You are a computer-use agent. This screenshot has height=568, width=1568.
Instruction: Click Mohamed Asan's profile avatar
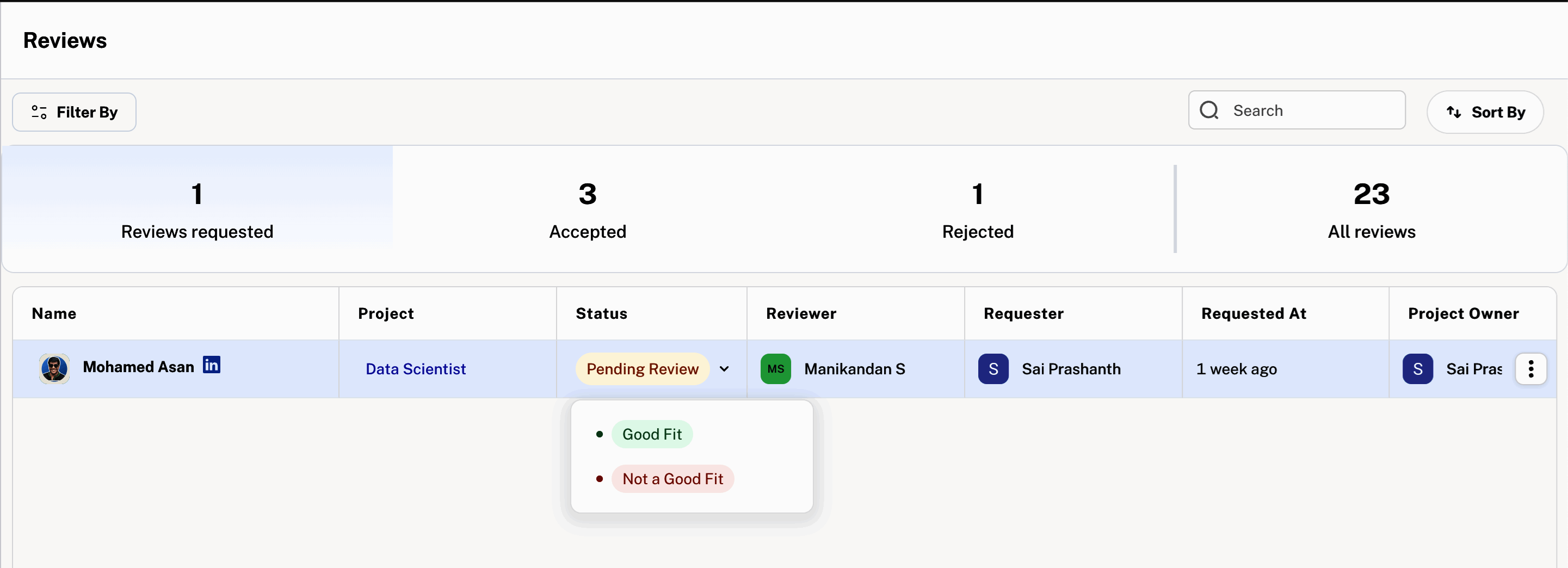pyautogui.click(x=54, y=368)
